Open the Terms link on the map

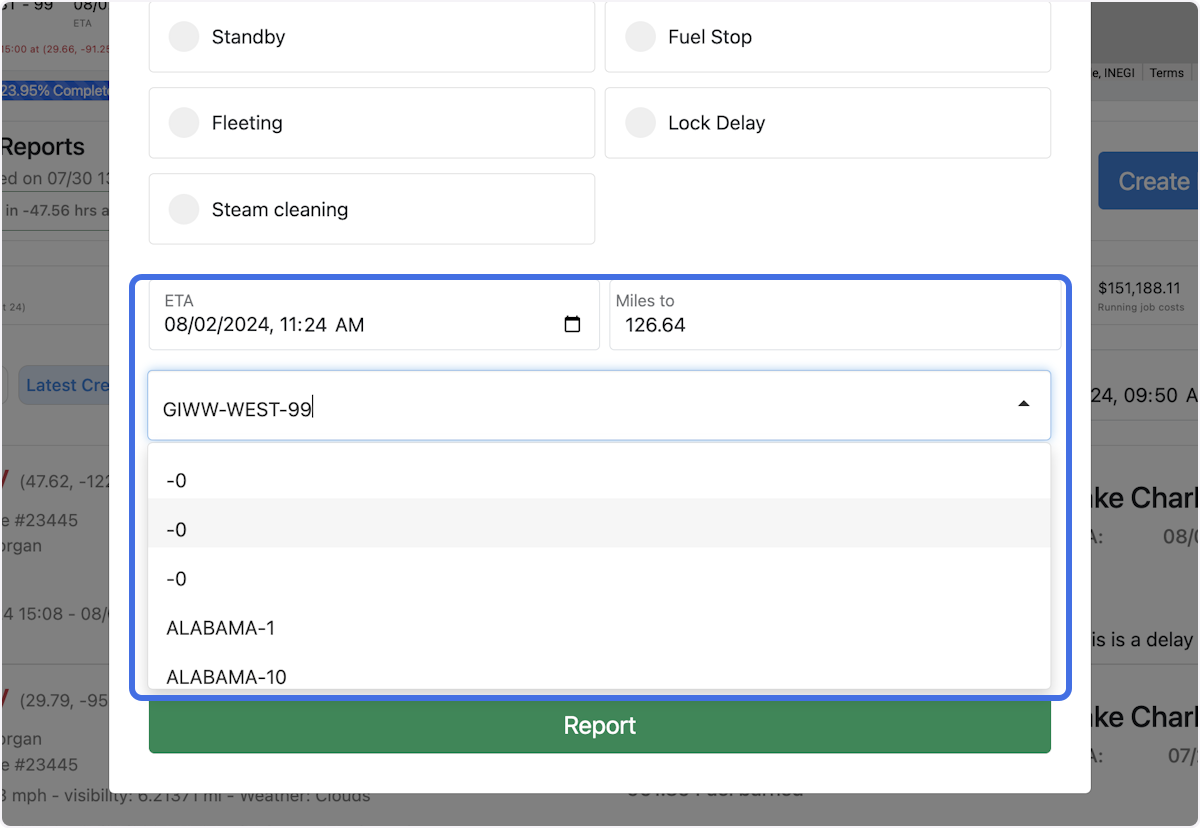click(1166, 72)
